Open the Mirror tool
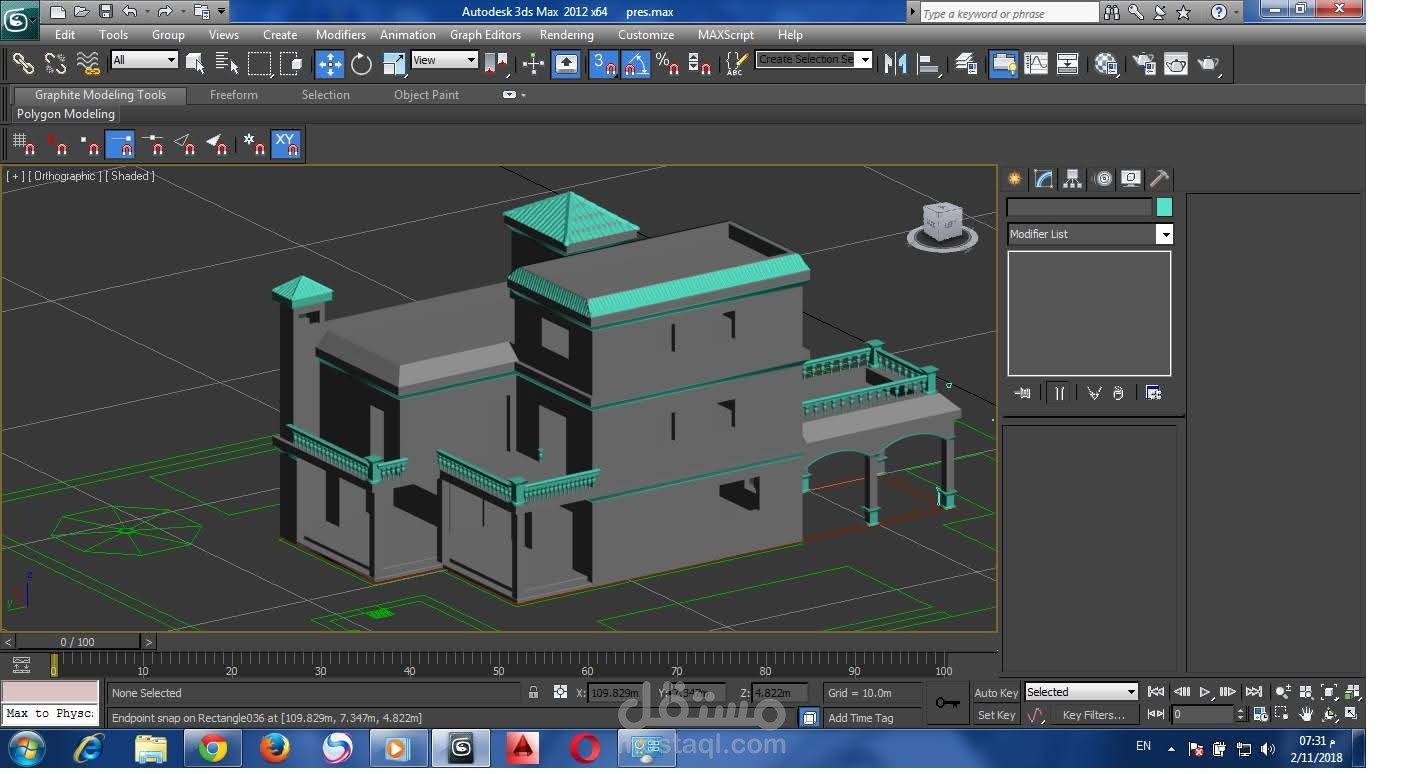 (896, 64)
